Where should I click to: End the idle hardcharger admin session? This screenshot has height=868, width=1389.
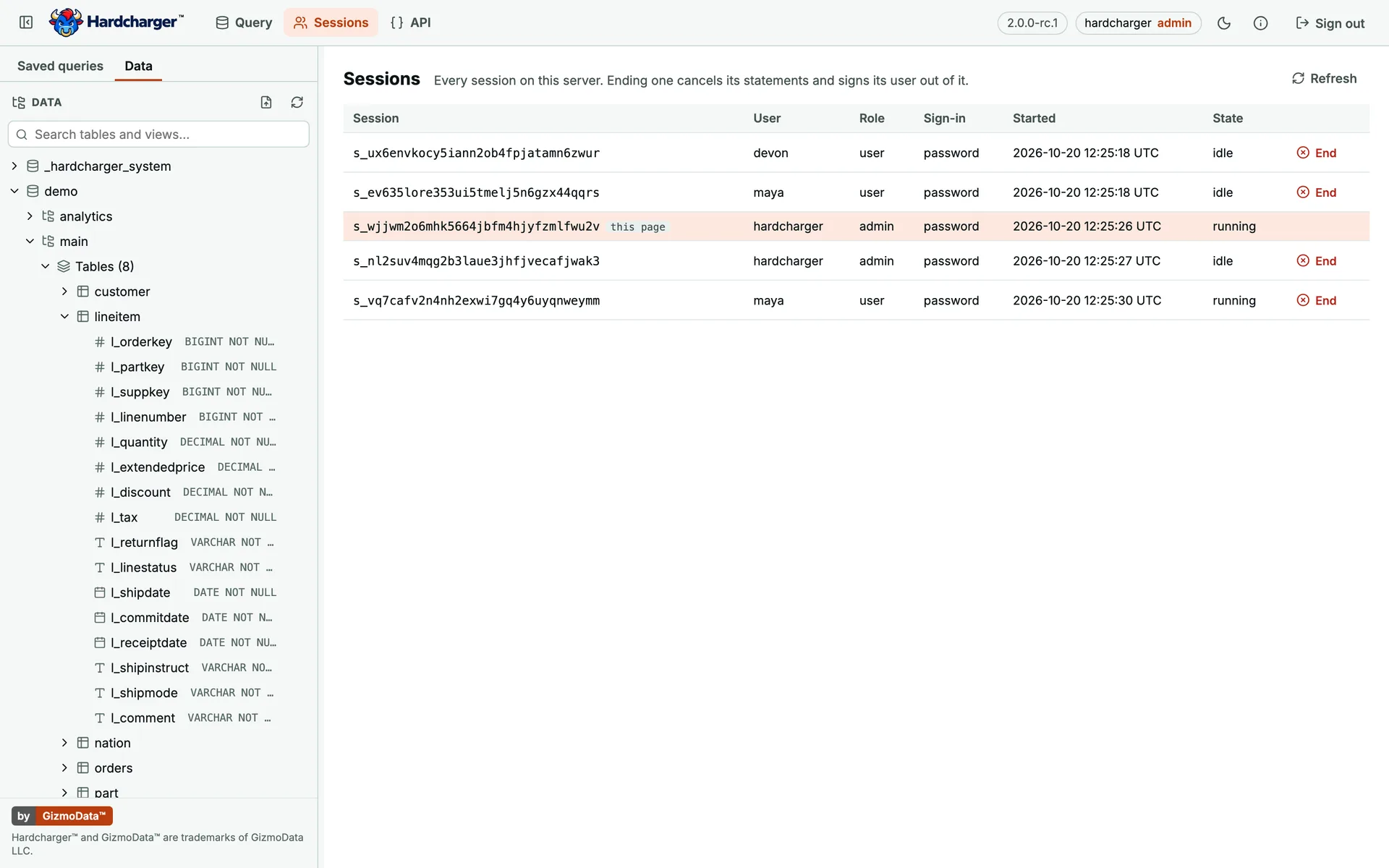(1317, 261)
